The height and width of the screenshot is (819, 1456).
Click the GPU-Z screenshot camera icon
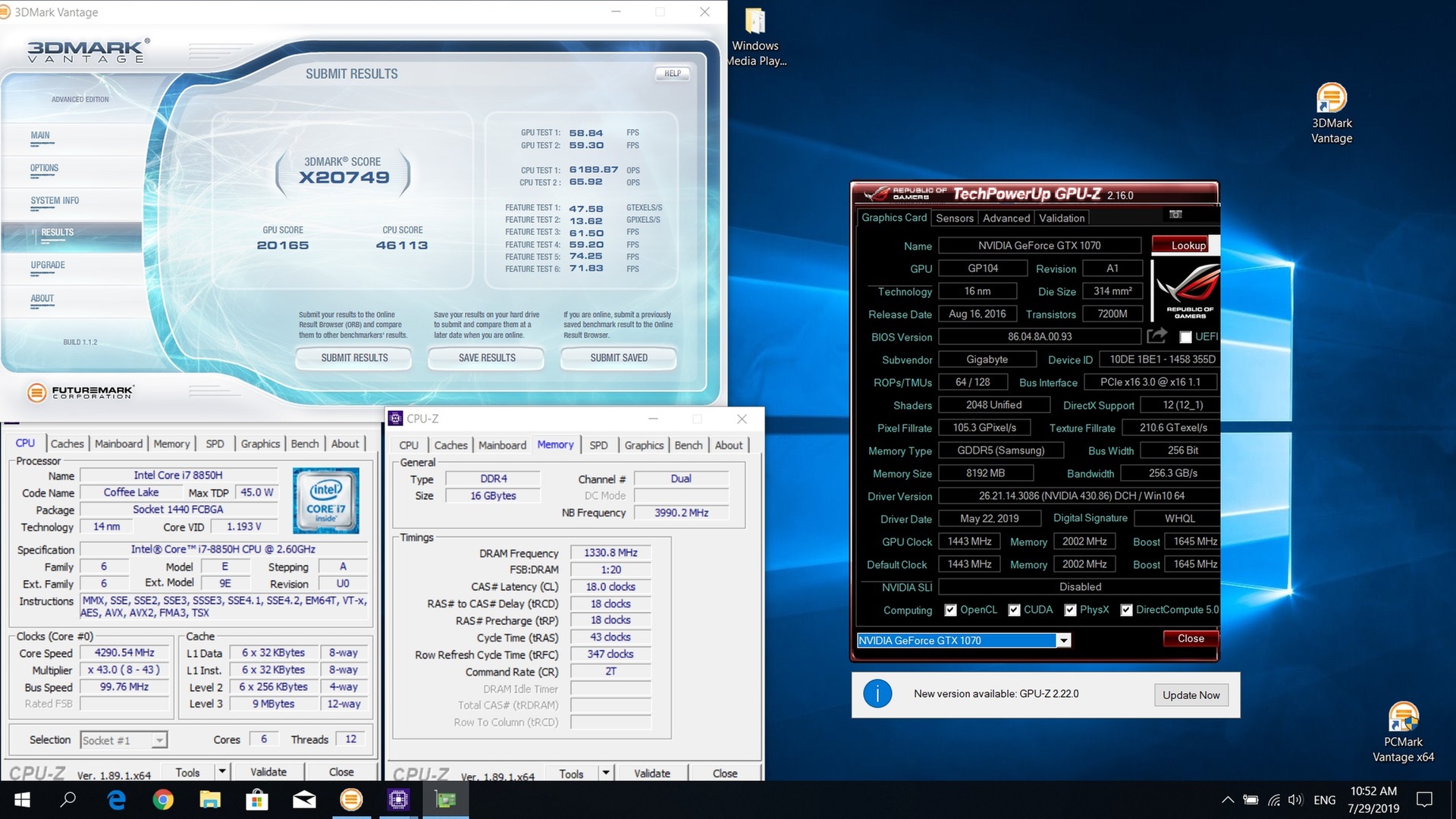(1175, 215)
